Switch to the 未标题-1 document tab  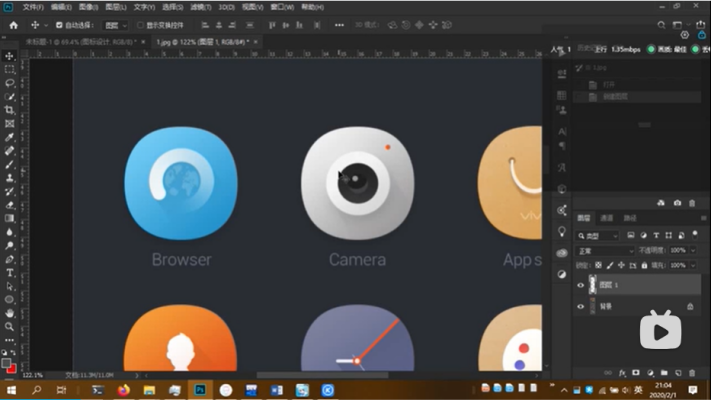pyautogui.click(x=80, y=42)
